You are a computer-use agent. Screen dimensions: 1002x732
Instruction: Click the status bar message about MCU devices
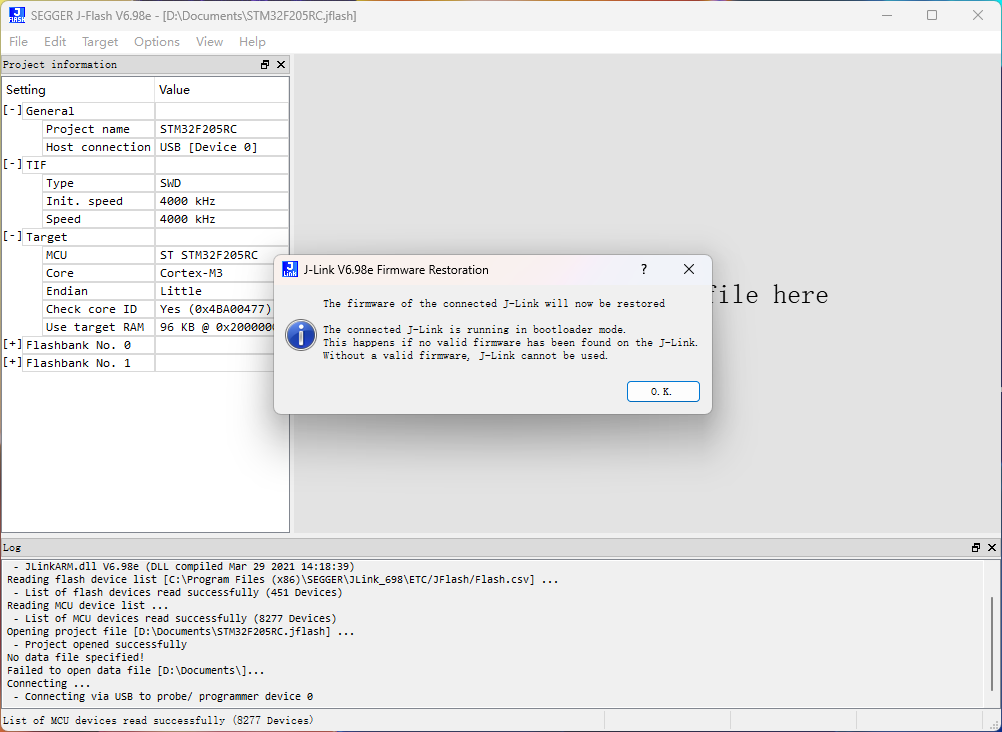158,720
